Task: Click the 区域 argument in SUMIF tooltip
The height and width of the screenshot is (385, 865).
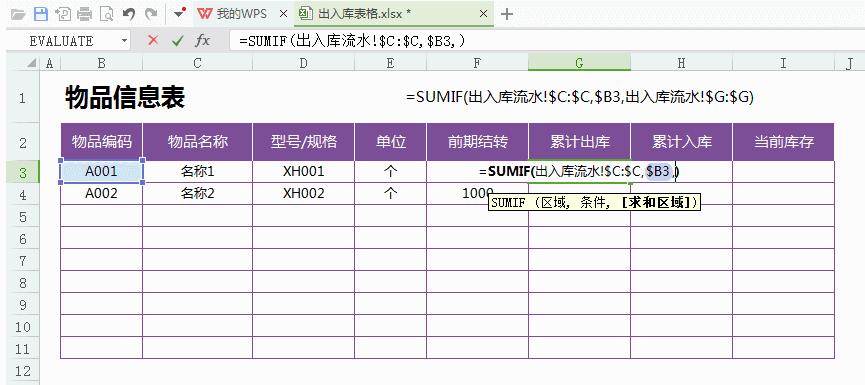Action: pyautogui.click(x=553, y=202)
